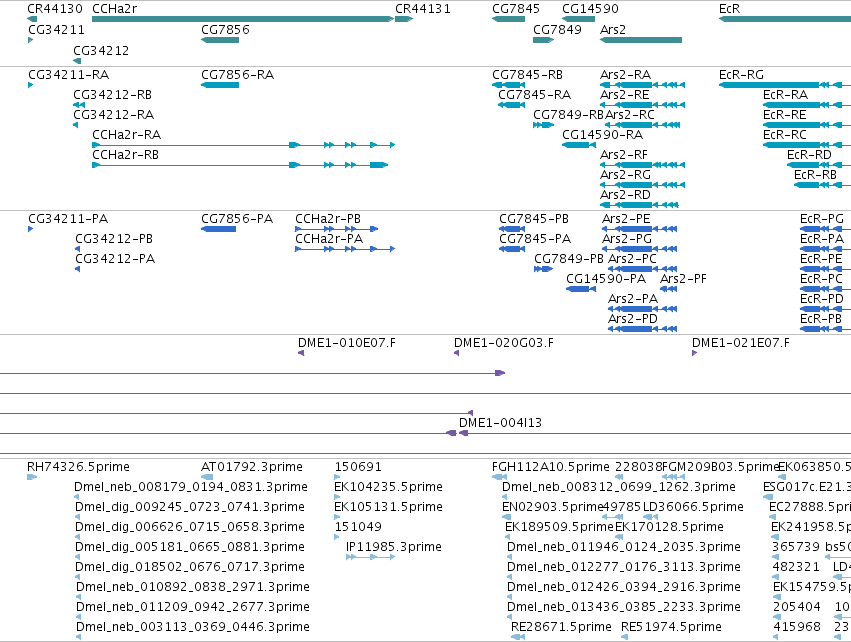Click the CG7845 gene glyph
The width and height of the screenshot is (851, 642).
click(x=509, y=19)
